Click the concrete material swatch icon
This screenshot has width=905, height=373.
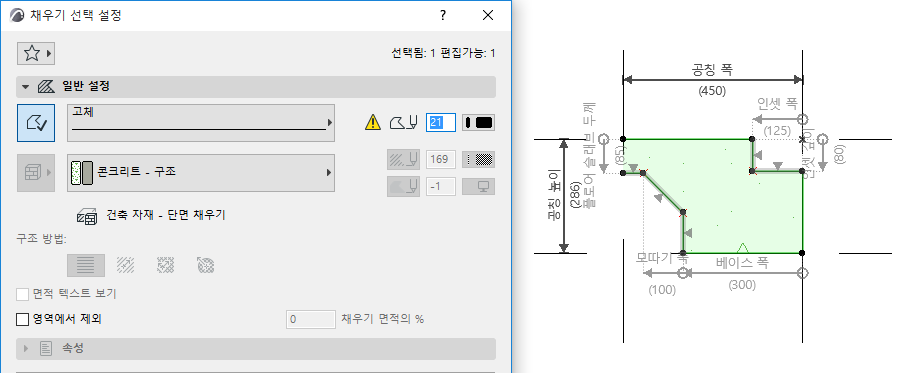(x=81, y=172)
